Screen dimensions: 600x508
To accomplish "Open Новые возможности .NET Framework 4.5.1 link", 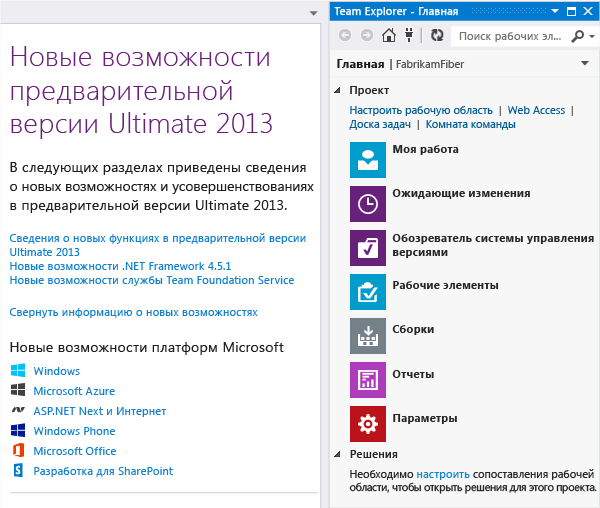I will (120, 266).
